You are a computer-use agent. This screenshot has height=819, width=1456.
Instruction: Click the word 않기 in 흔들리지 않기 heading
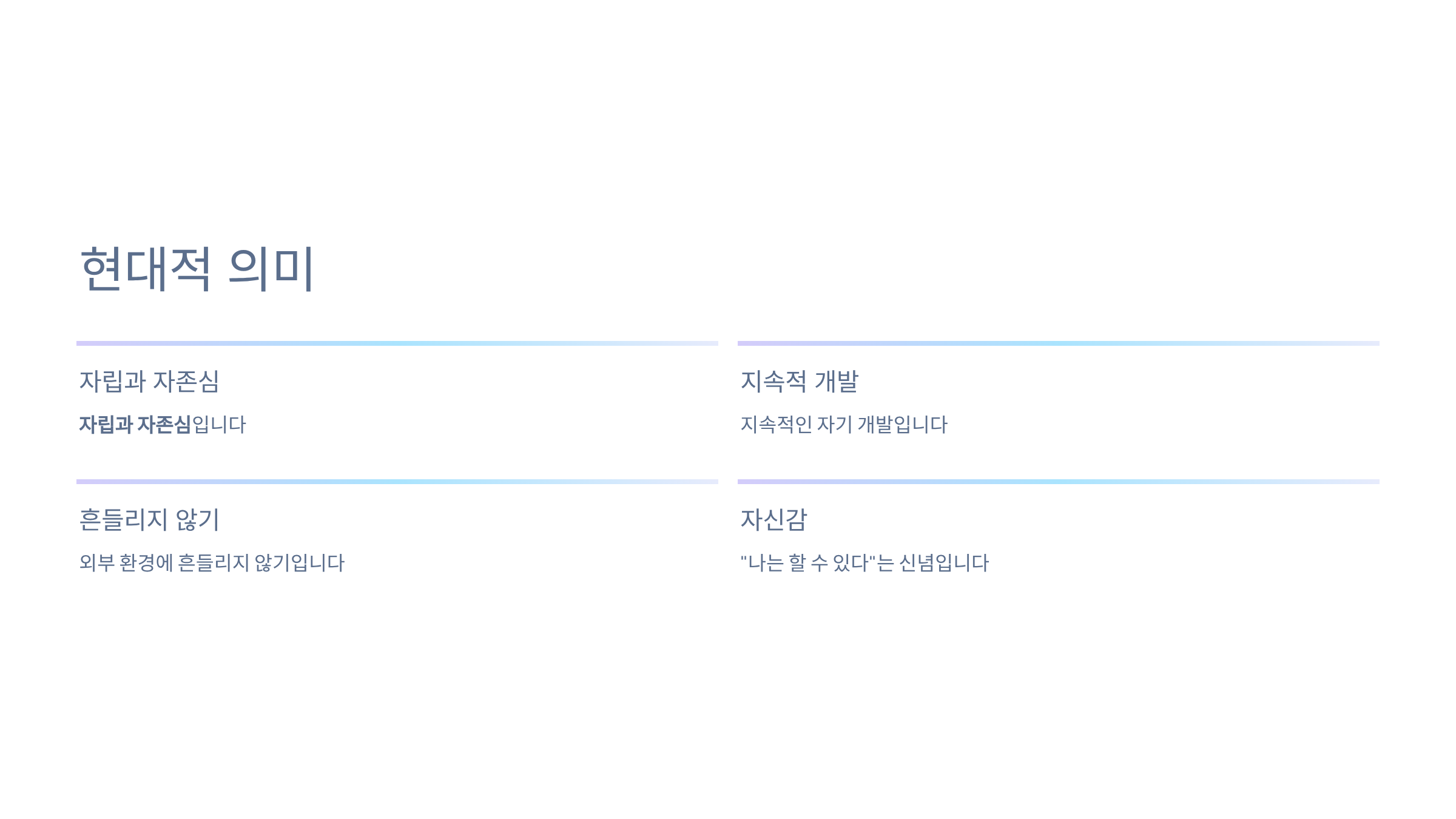click(198, 520)
